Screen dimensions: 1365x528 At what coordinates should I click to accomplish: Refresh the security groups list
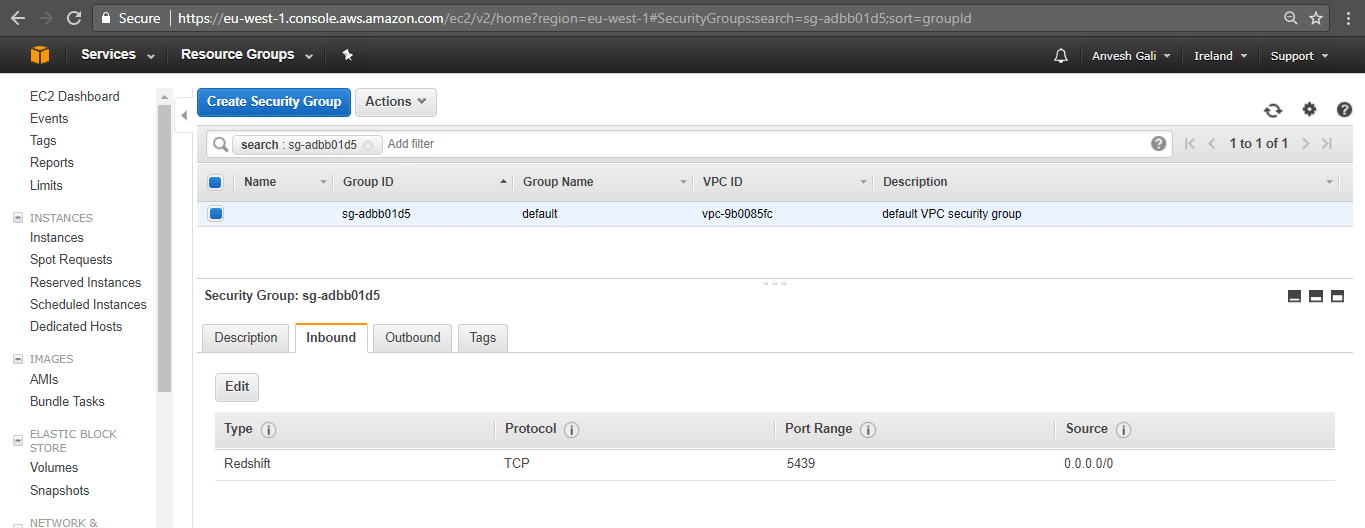(1273, 111)
